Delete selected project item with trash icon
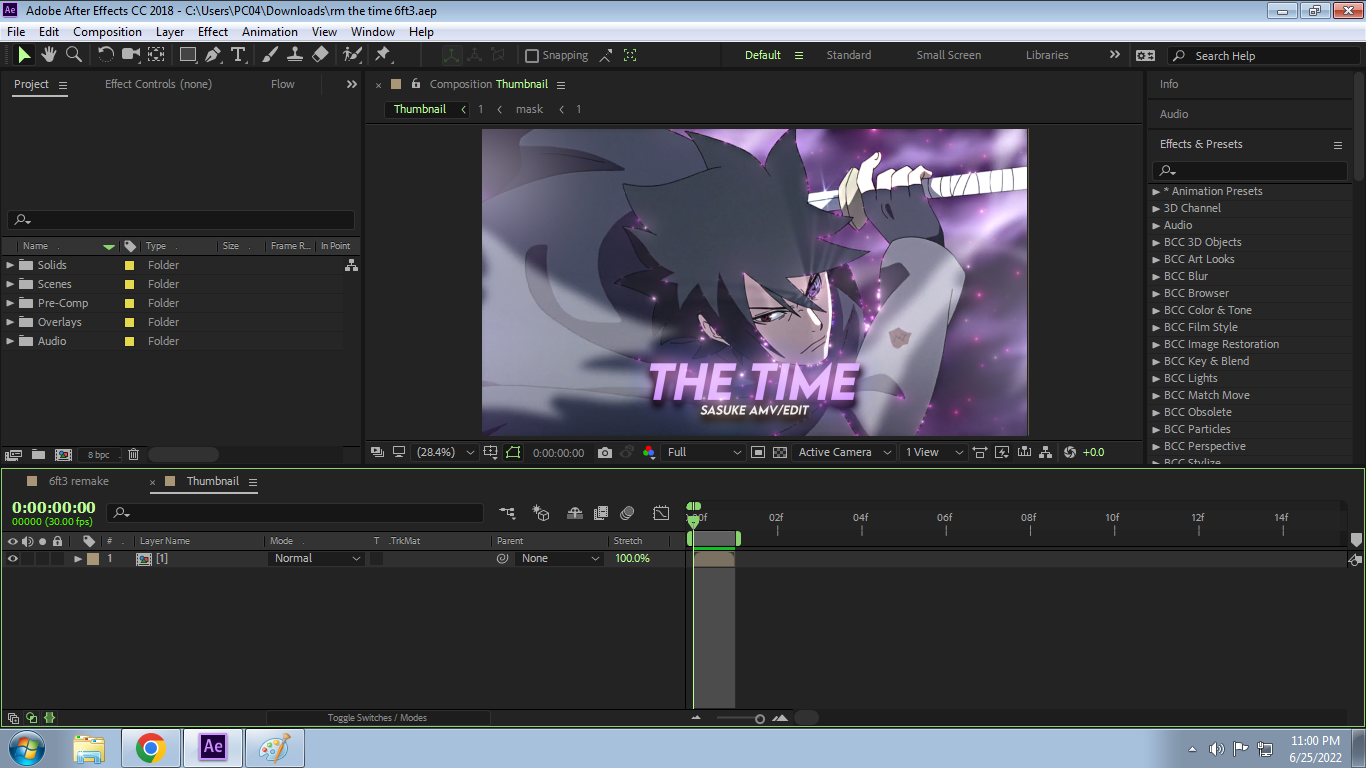The width and height of the screenshot is (1366, 768). [134, 454]
